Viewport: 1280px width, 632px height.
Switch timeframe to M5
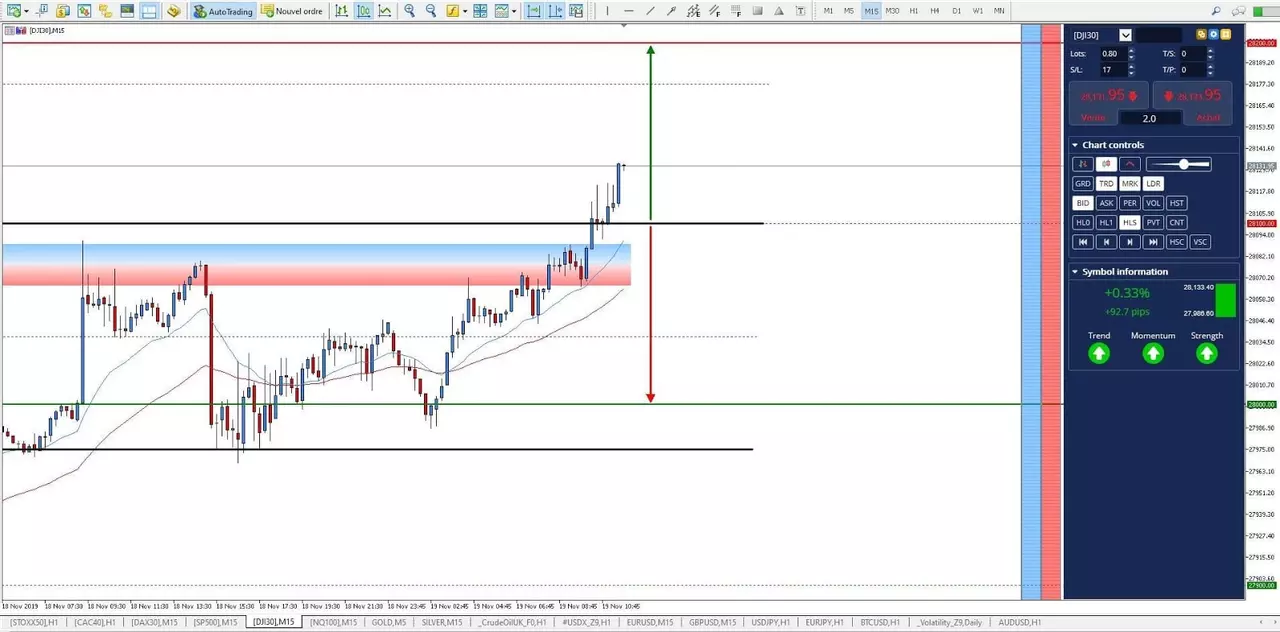pyautogui.click(x=849, y=10)
